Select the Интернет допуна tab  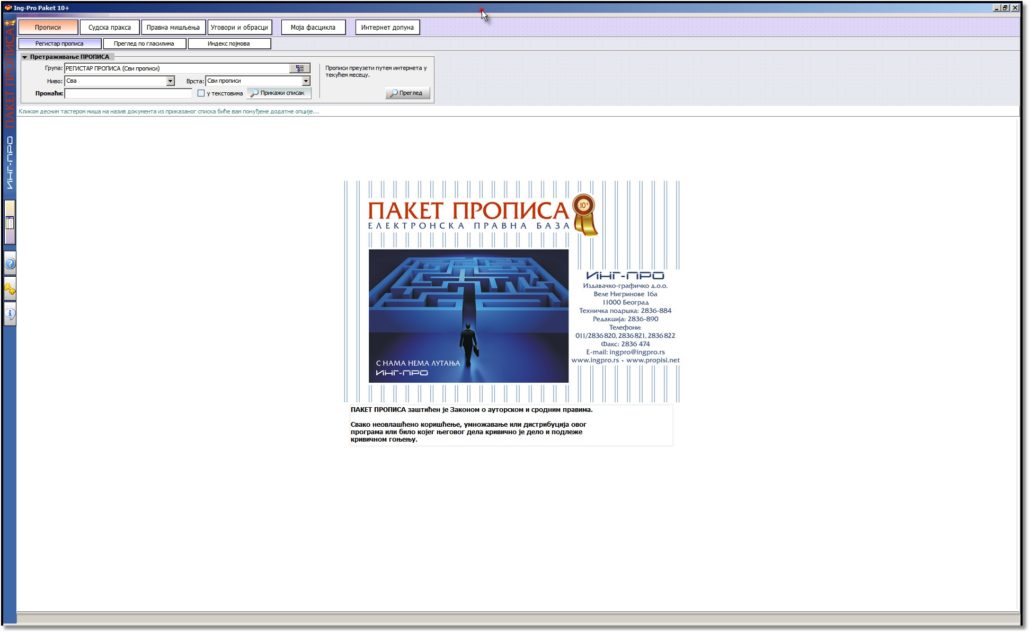pos(388,28)
